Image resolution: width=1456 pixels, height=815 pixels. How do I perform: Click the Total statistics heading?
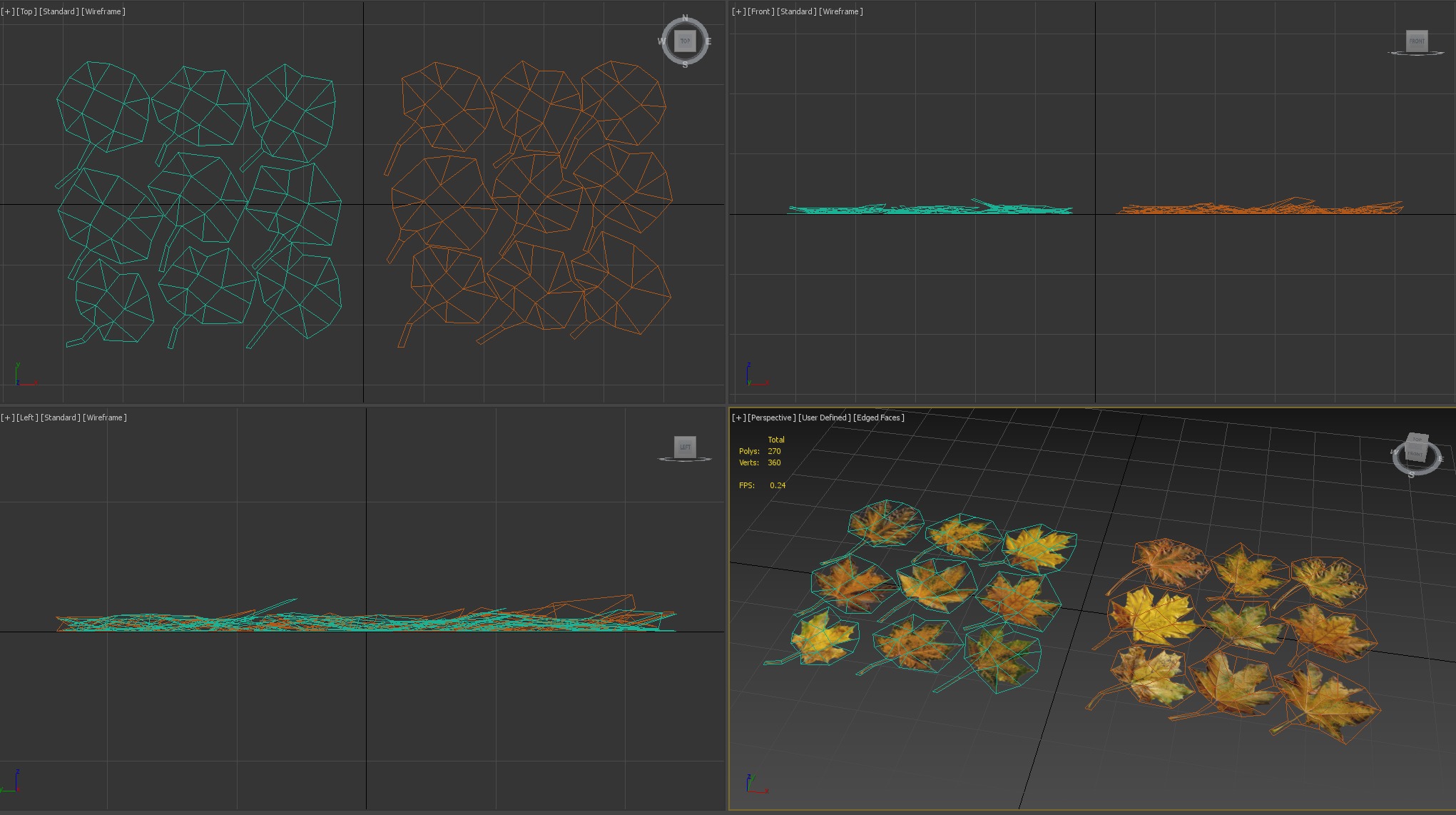pos(776,440)
